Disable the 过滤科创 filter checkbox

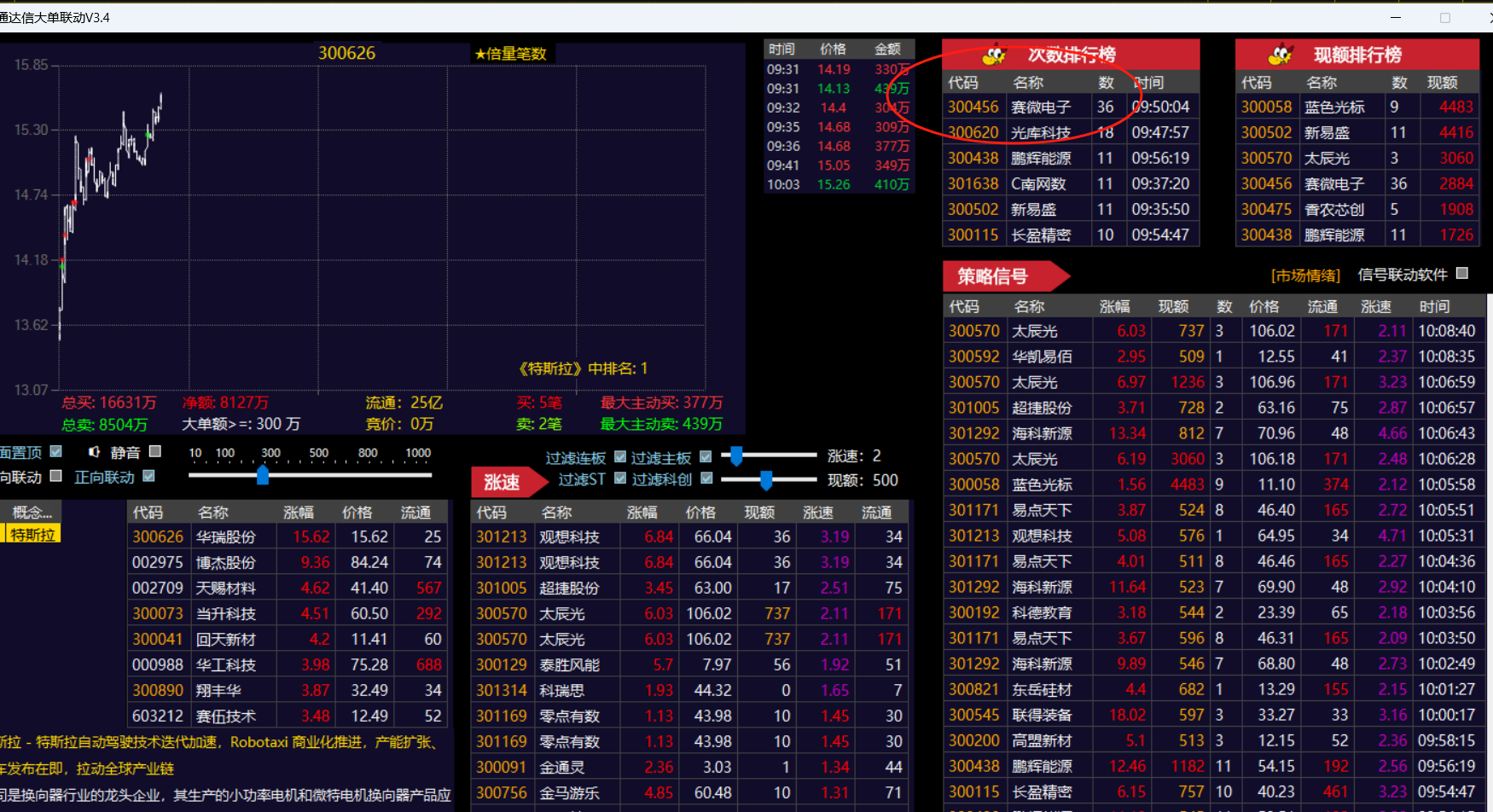tap(706, 478)
